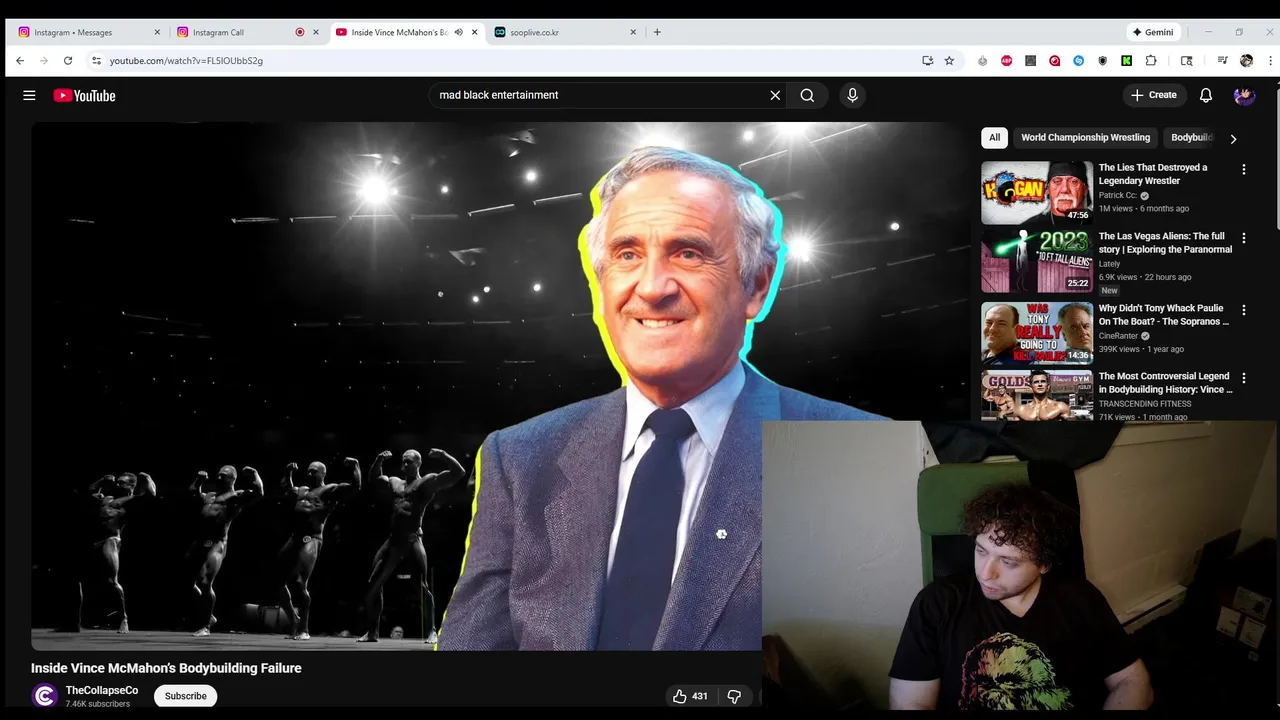1280x720 pixels.
Task: Open Patrick Cc channel link
Action: pos(1118,195)
